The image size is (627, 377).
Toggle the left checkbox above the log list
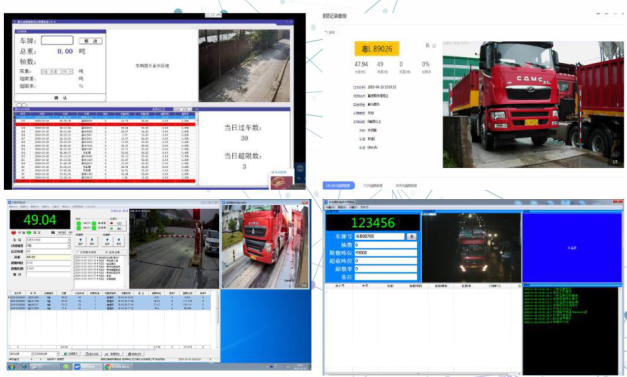pyautogui.click(x=77, y=252)
